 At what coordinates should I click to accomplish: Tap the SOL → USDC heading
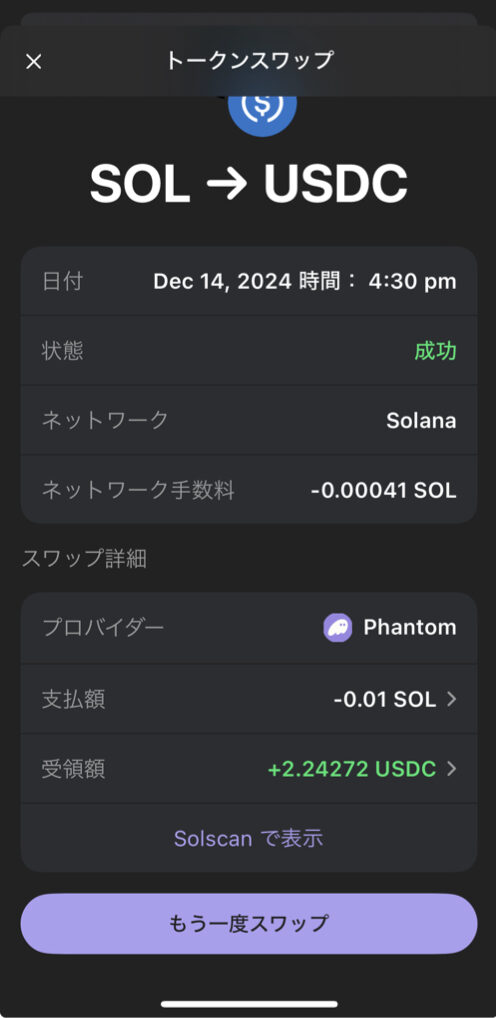pyautogui.click(x=249, y=184)
